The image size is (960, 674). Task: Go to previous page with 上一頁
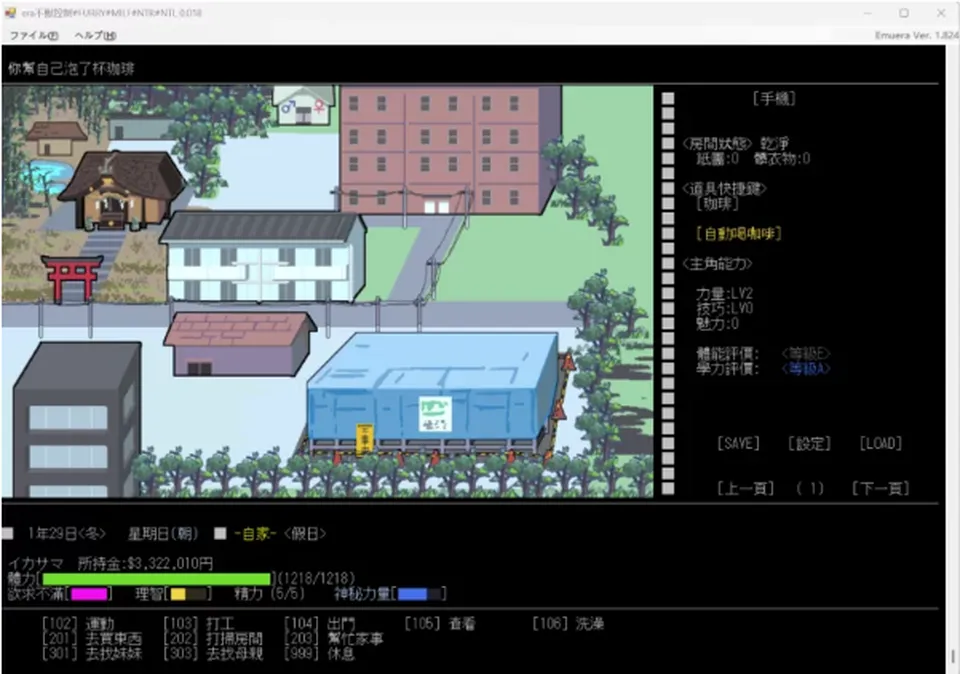tap(746, 489)
